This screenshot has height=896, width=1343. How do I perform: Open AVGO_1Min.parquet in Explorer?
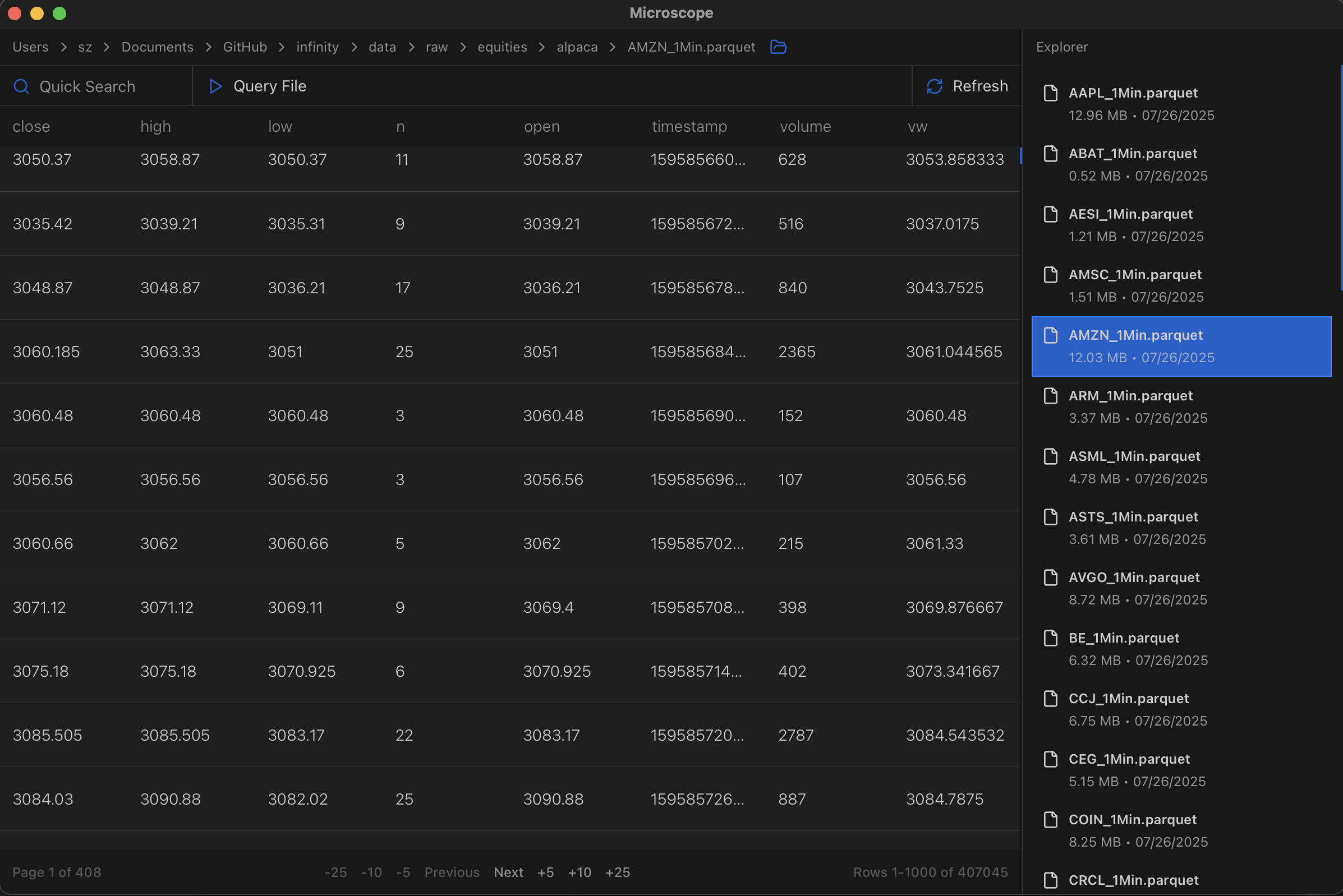(1181, 589)
